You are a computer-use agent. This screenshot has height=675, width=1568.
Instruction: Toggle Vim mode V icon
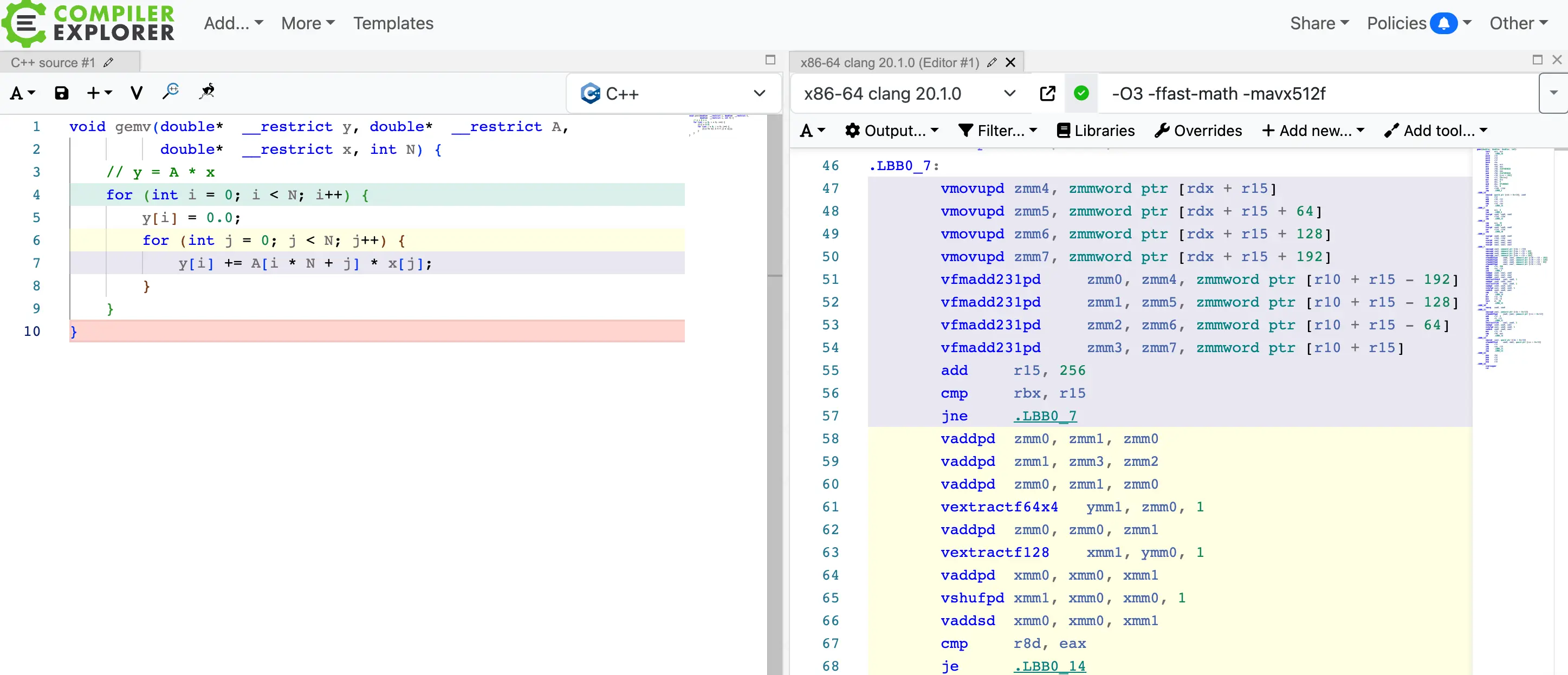point(137,93)
